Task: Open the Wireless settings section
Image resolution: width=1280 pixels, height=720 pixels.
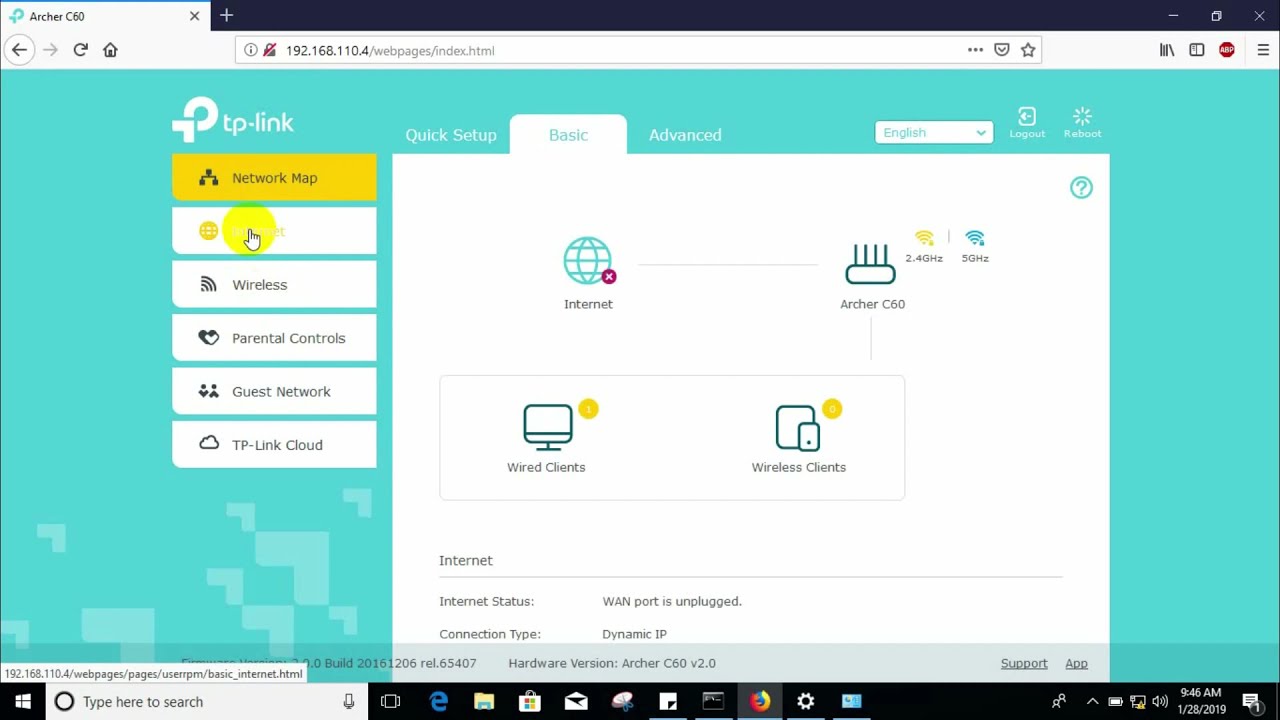Action: (274, 285)
